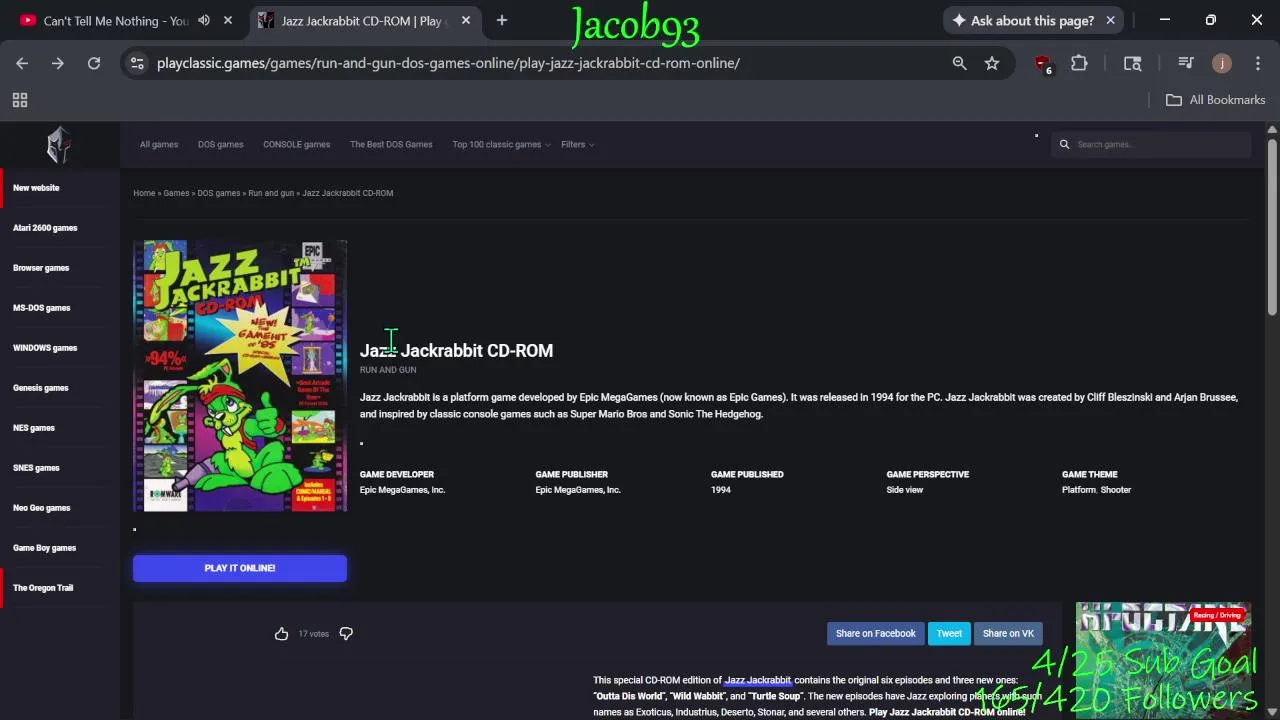
Task: Open Browser games in sidebar
Action: tap(41, 268)
